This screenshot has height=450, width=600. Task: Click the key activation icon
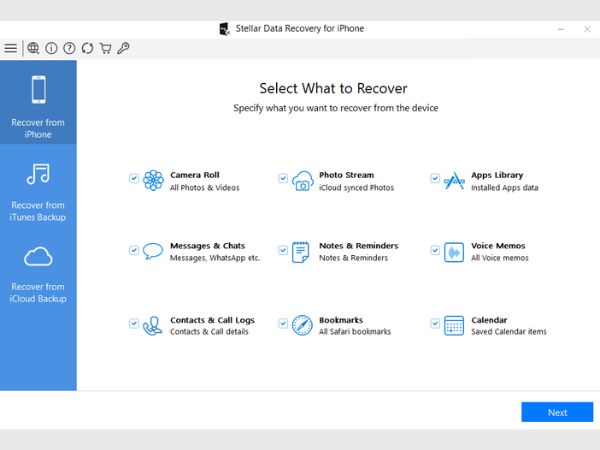tap(123, 48)
